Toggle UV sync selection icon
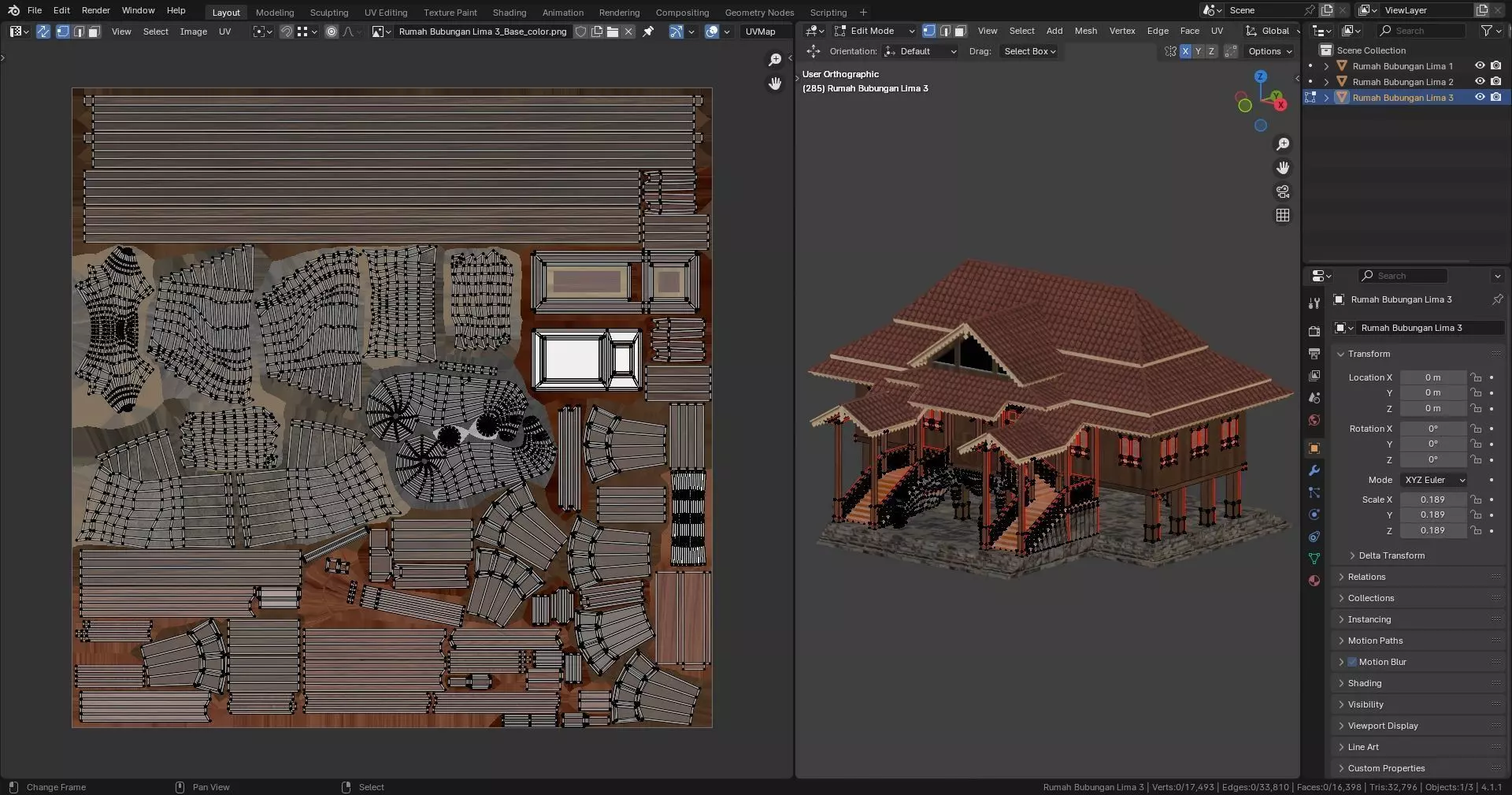 [43, 32]
